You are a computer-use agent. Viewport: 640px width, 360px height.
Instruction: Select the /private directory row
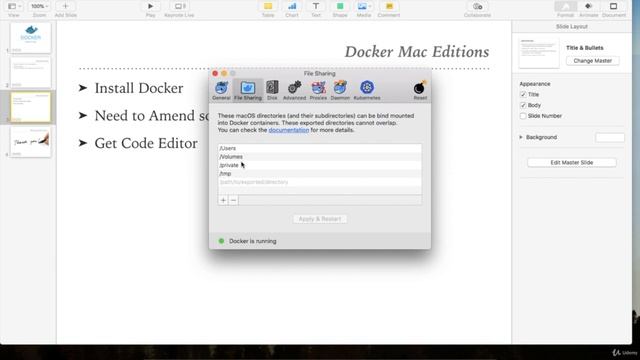coord(320,165)
